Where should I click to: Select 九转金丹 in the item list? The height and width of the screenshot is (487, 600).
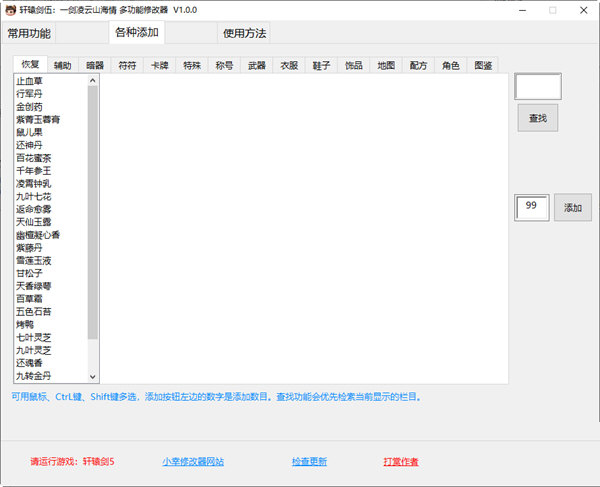click(x=34, y=376)
